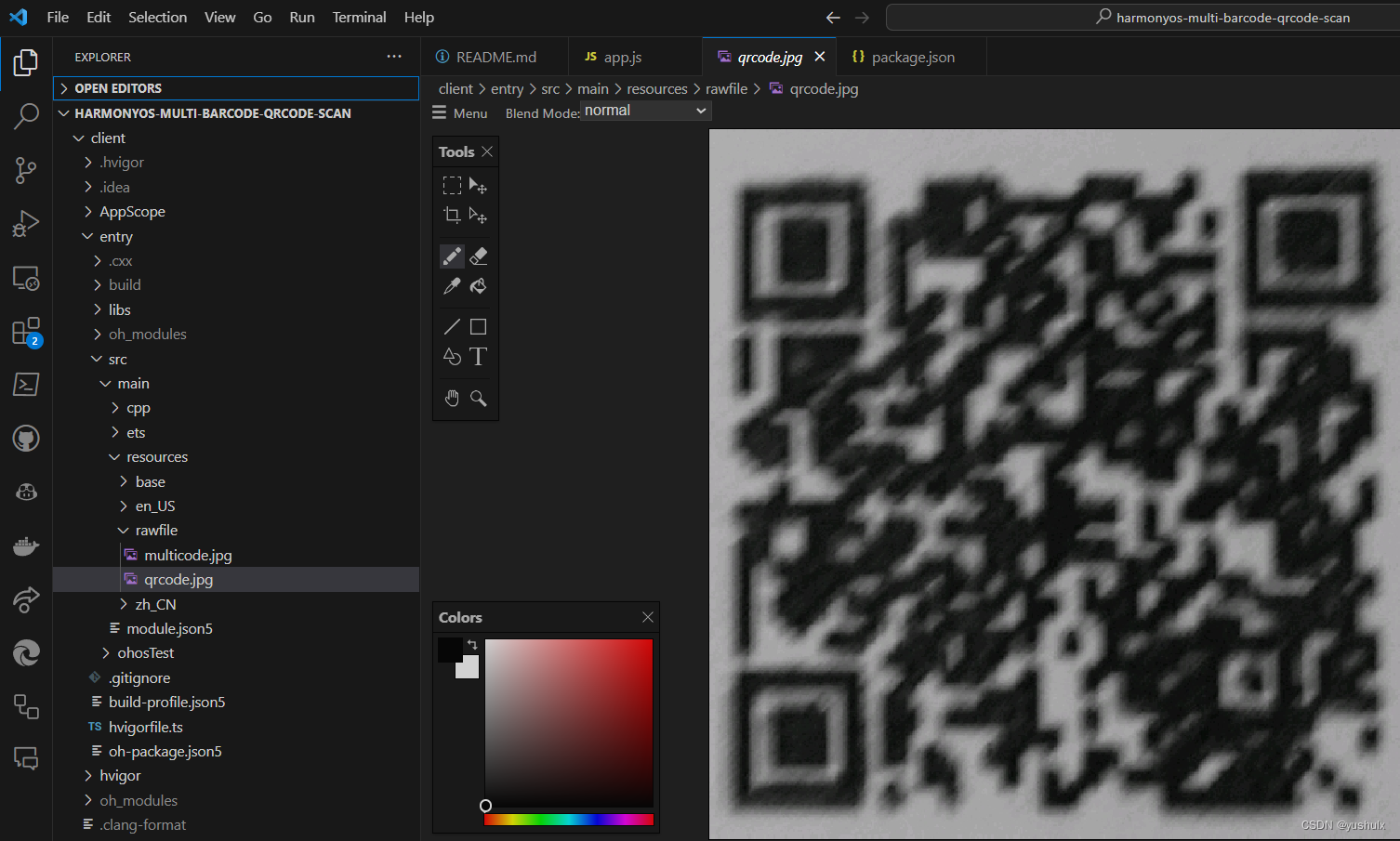Open the Terminal menu
The image size is (1400, 841).
(x=360, y=17)
